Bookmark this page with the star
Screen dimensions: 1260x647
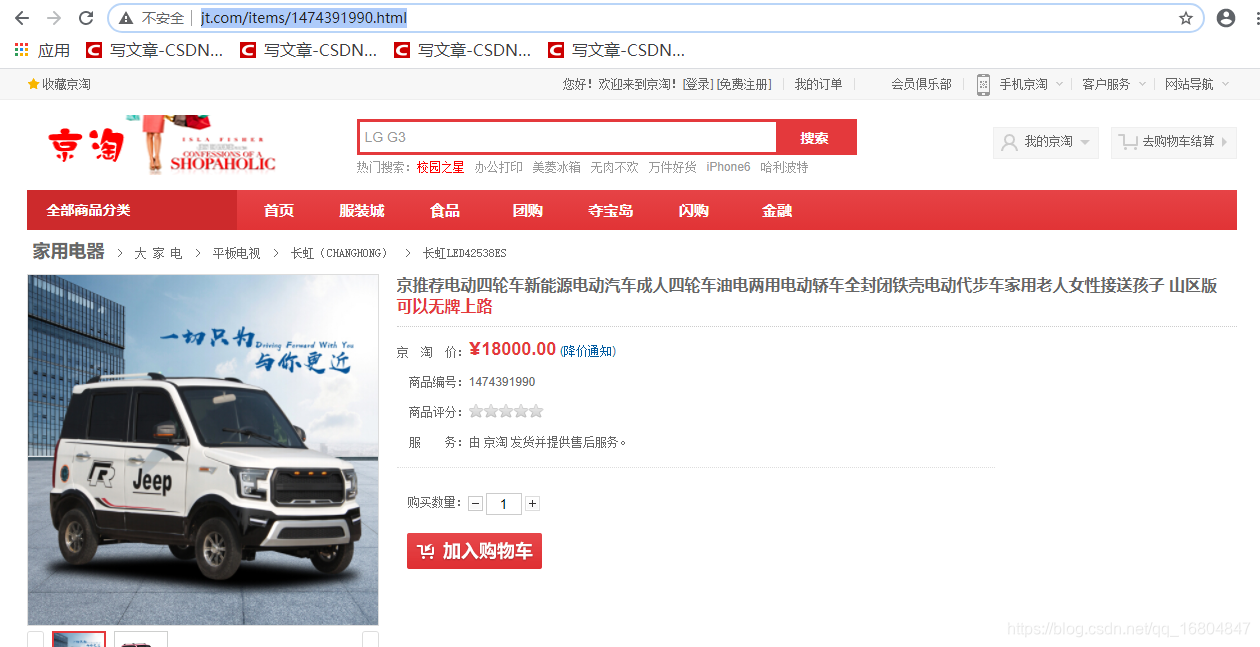pos(1186,18)
